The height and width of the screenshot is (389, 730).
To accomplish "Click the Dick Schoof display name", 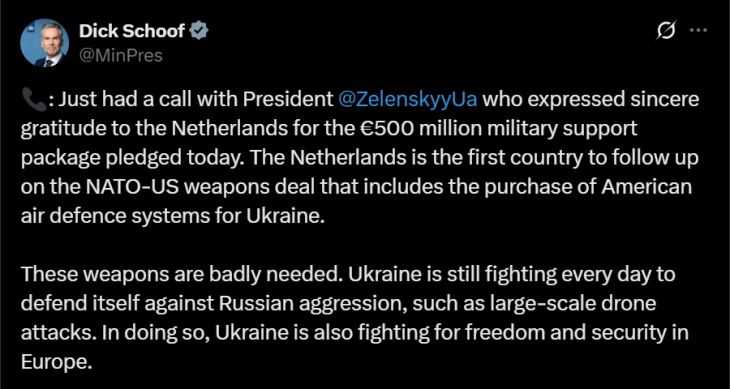I will [132, 31].
